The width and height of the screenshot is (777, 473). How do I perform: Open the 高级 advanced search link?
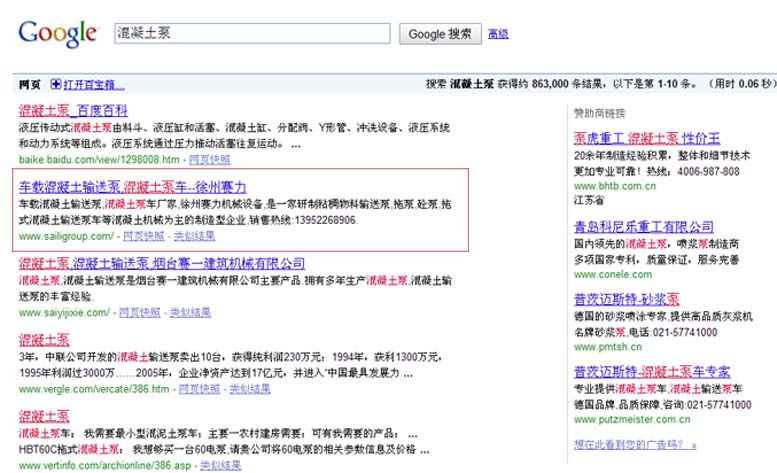point(498,34)
